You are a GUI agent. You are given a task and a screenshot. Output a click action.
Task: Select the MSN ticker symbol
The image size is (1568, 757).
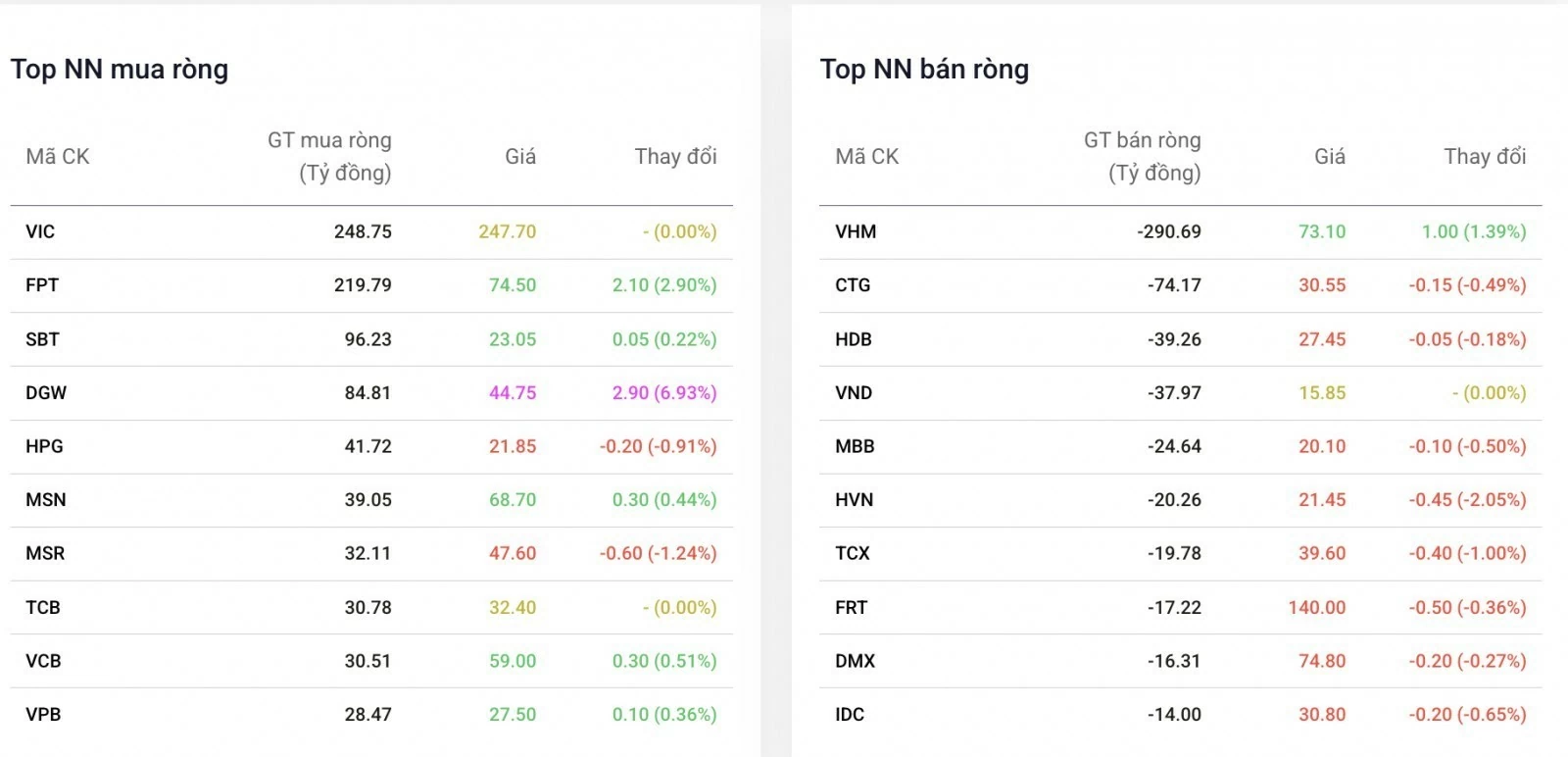pyautogui.click(x=46, y=500)
